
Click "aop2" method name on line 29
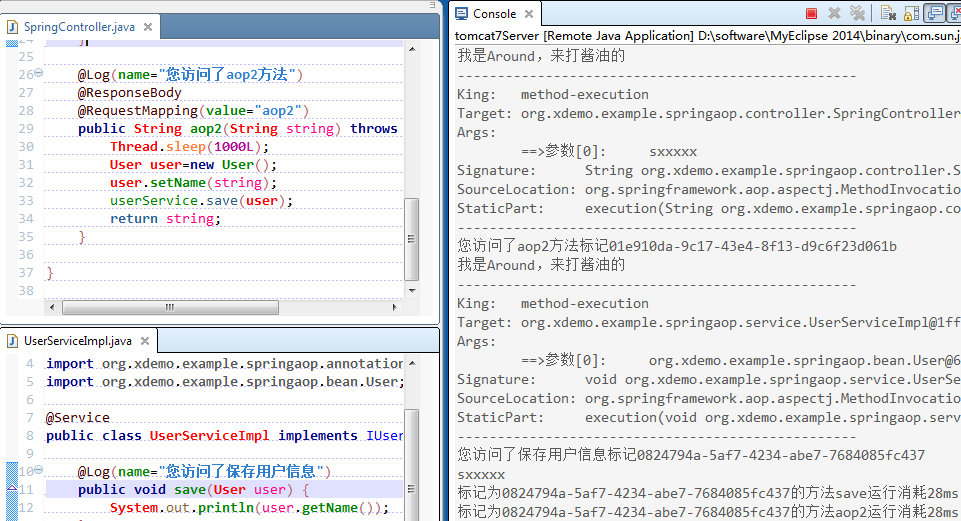click(205, 129)
